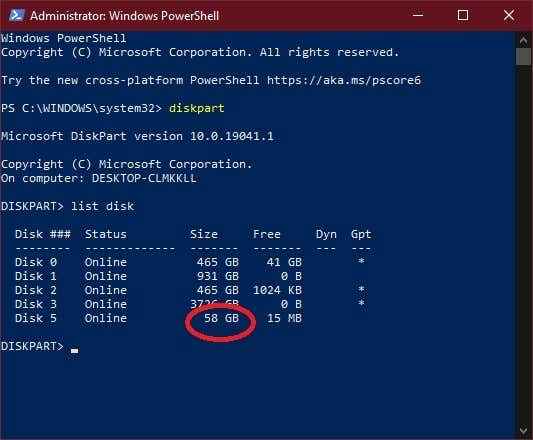Click the 1024 KB free value for Disk 2

click(x=277, y=290)
